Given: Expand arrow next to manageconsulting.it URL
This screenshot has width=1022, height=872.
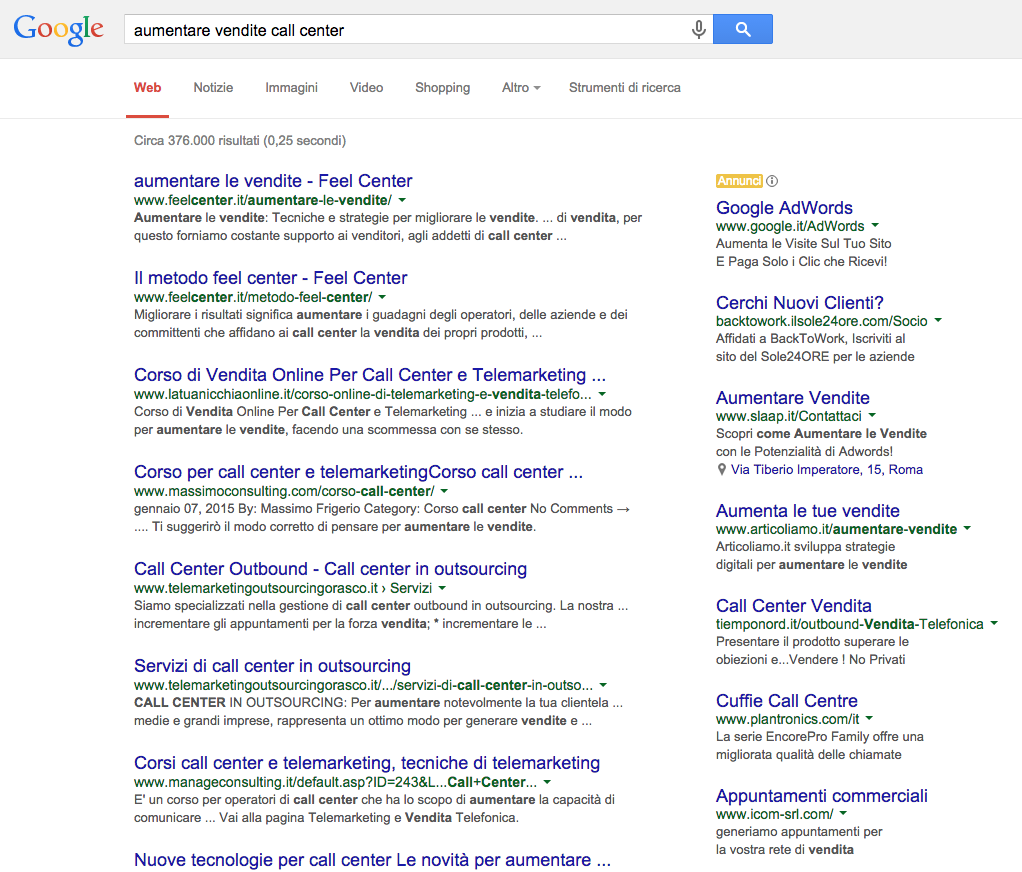Looking at the screenshot, I should tap(548, 782).
